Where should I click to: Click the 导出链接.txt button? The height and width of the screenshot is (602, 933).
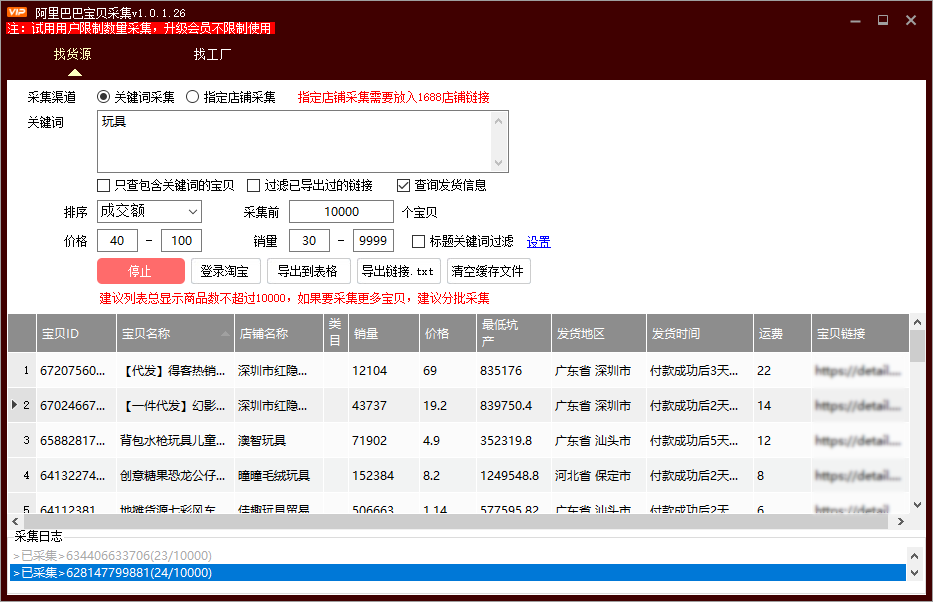point(399,271)
